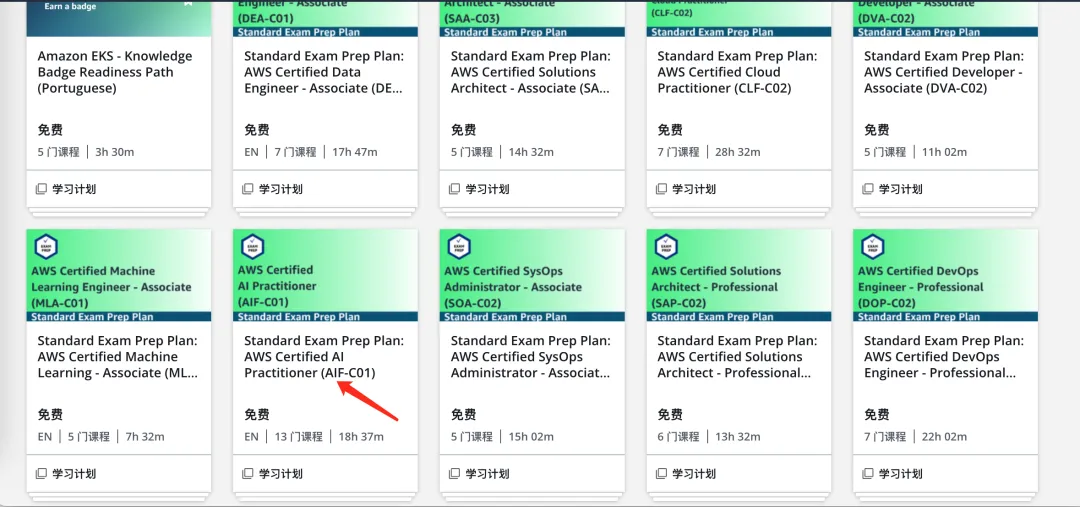Click 13 门课程 course count text
This screenshot has width=1080, height=507.
tap(298, 437)
